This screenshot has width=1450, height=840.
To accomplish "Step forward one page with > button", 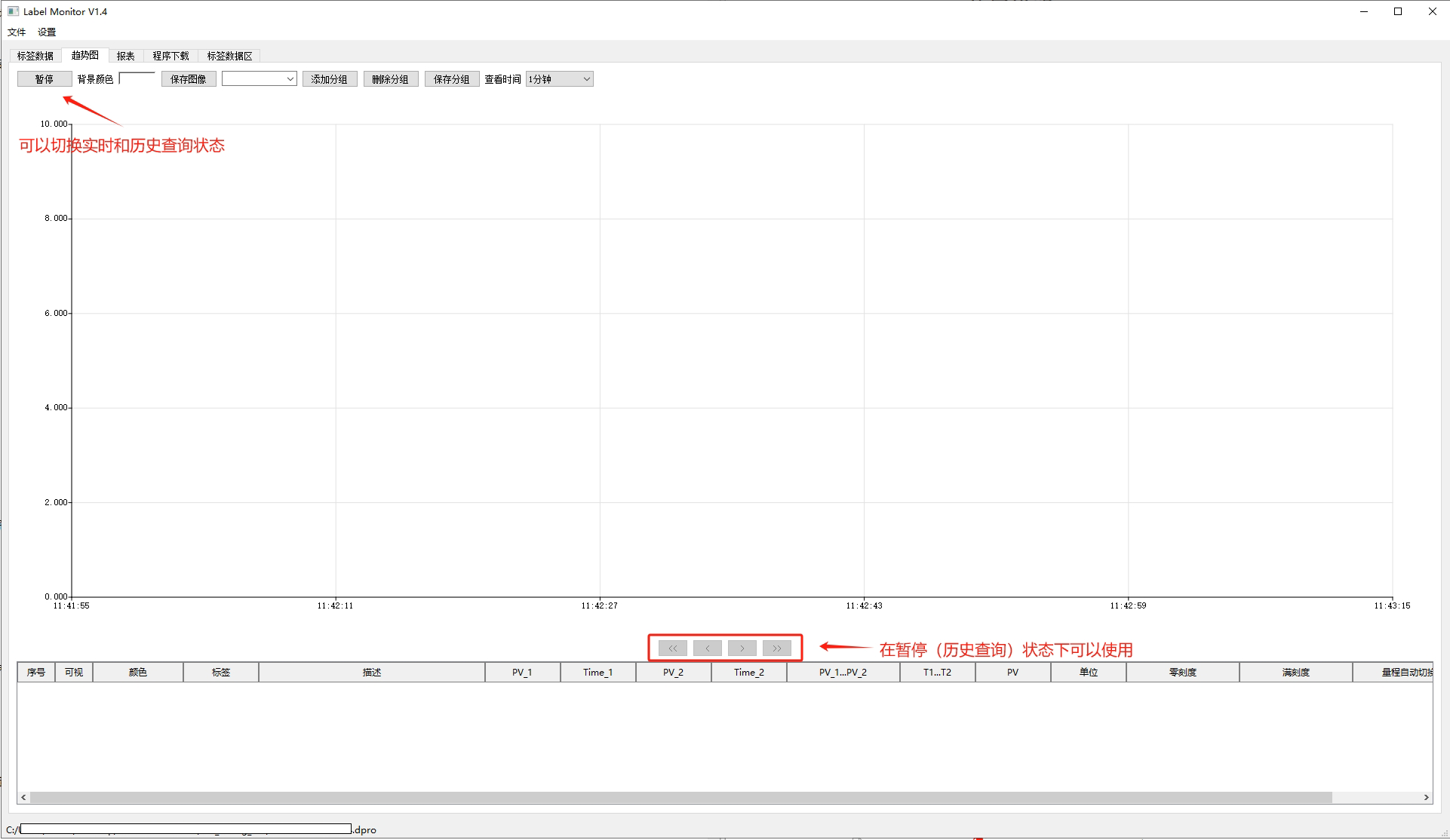I will (x=742, y=648).
